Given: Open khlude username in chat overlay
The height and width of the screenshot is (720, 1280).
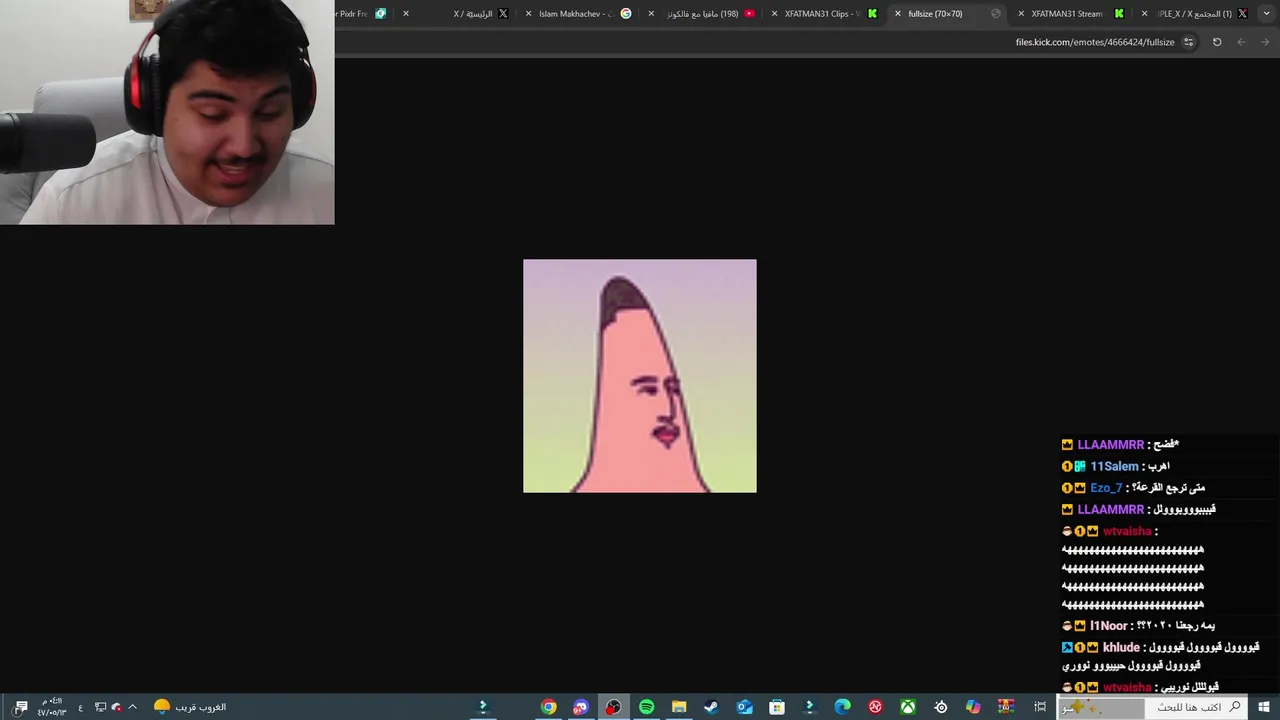Looking at the screenshot, I should click(1121, 648).
